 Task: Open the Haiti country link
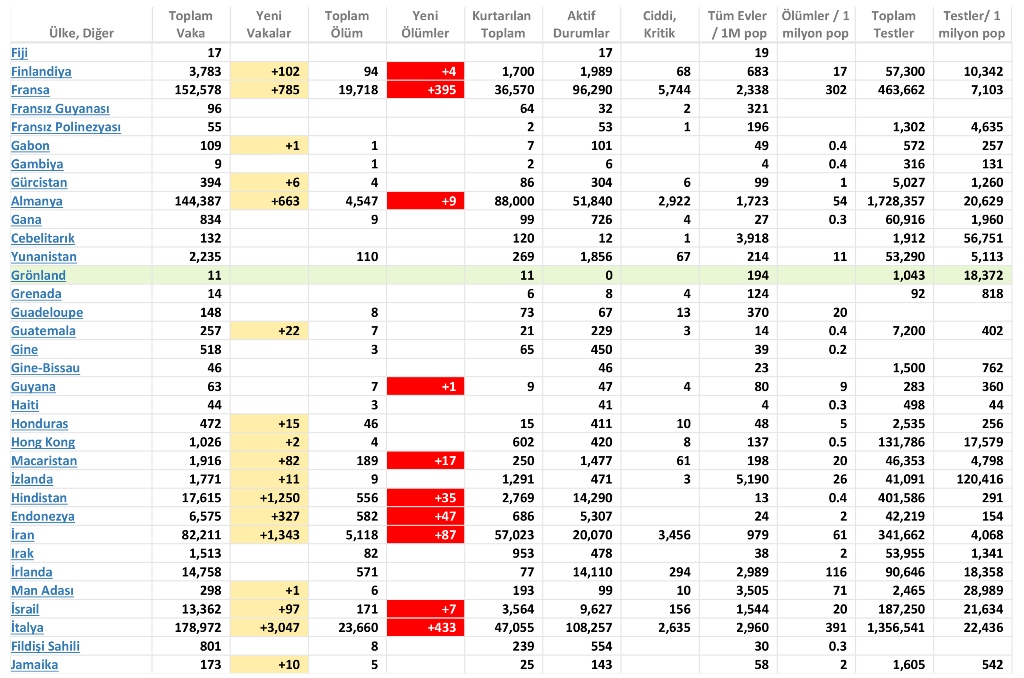click(x=25, y=405)
